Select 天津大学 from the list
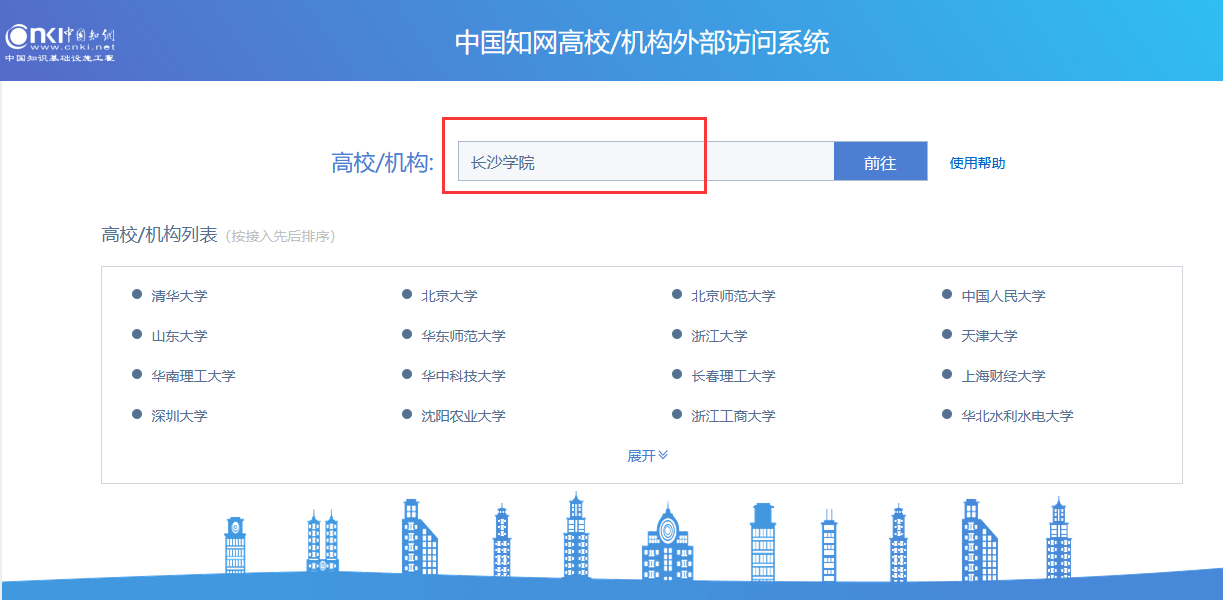The width and height of the screenshot is (1223, 600). [989, 336]
